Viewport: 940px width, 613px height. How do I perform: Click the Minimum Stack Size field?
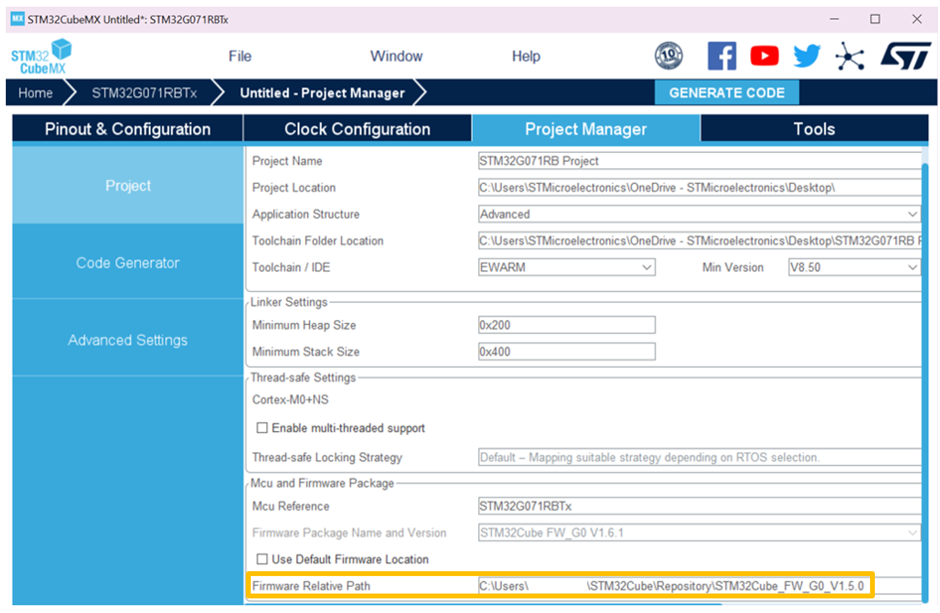[x=567, y=352]
